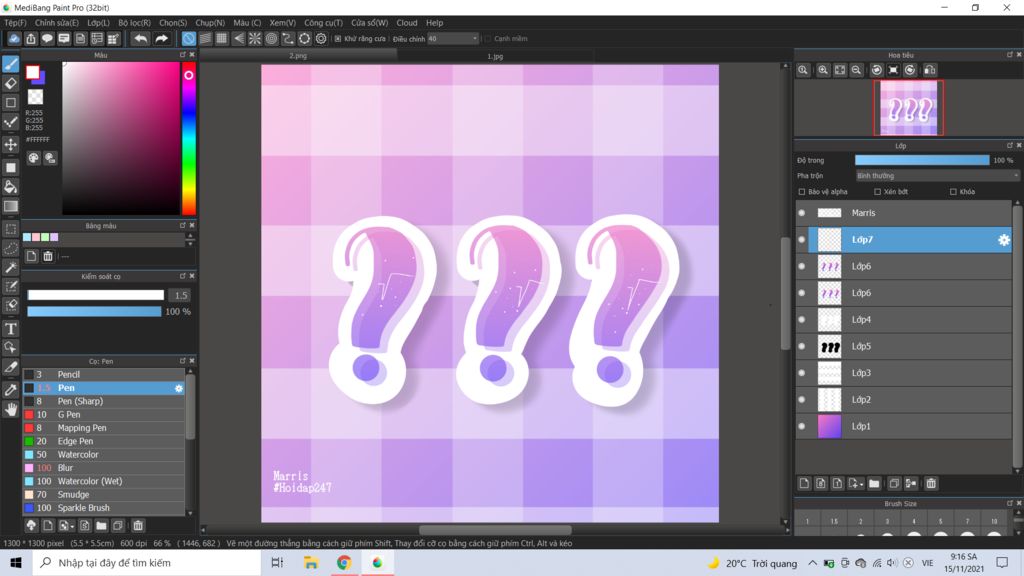Toggle the Khóa lock checkbox
1024x576 pixels.
coord(953,191)
